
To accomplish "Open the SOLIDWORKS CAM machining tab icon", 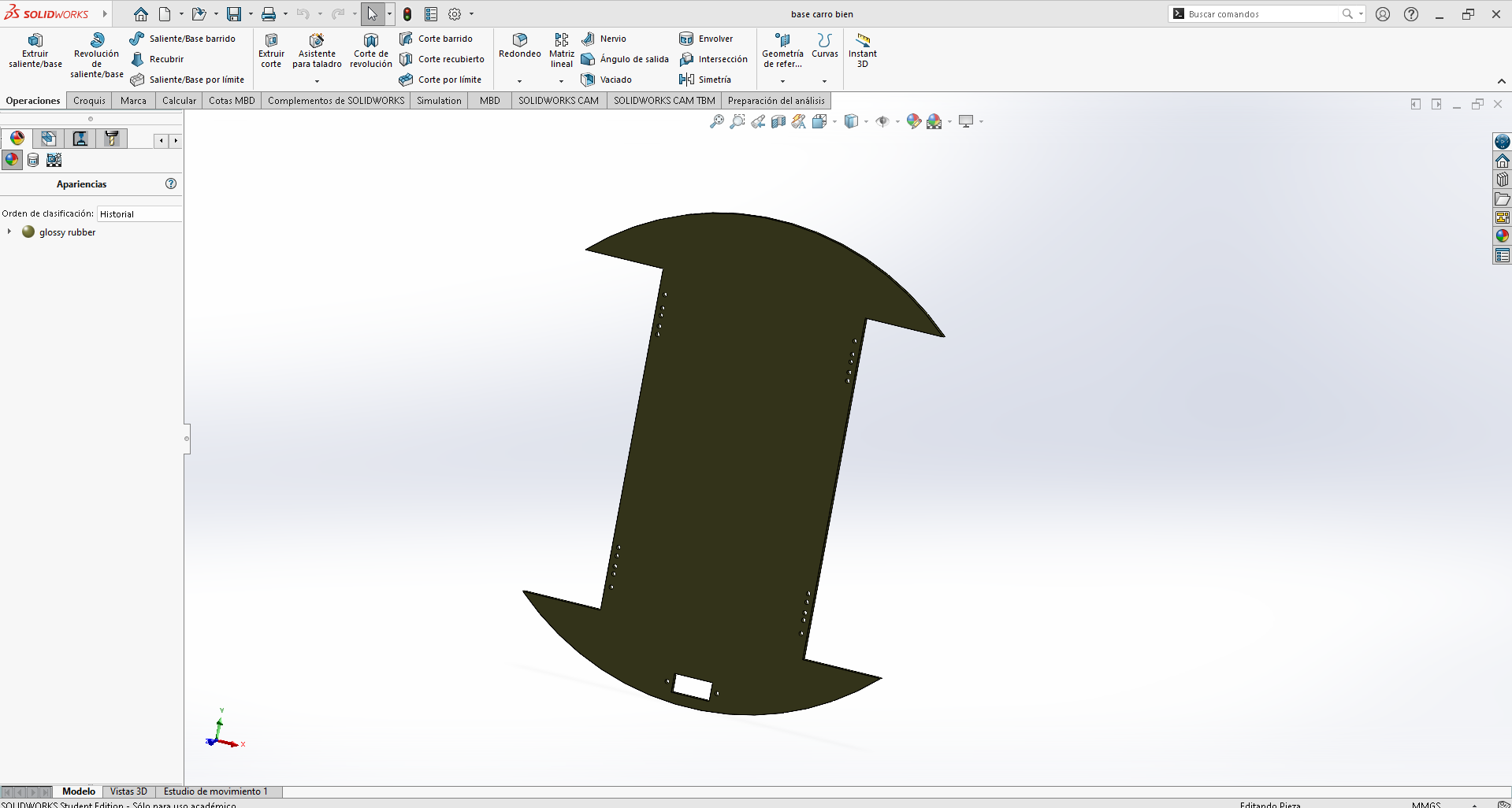I will click(80, 139).
